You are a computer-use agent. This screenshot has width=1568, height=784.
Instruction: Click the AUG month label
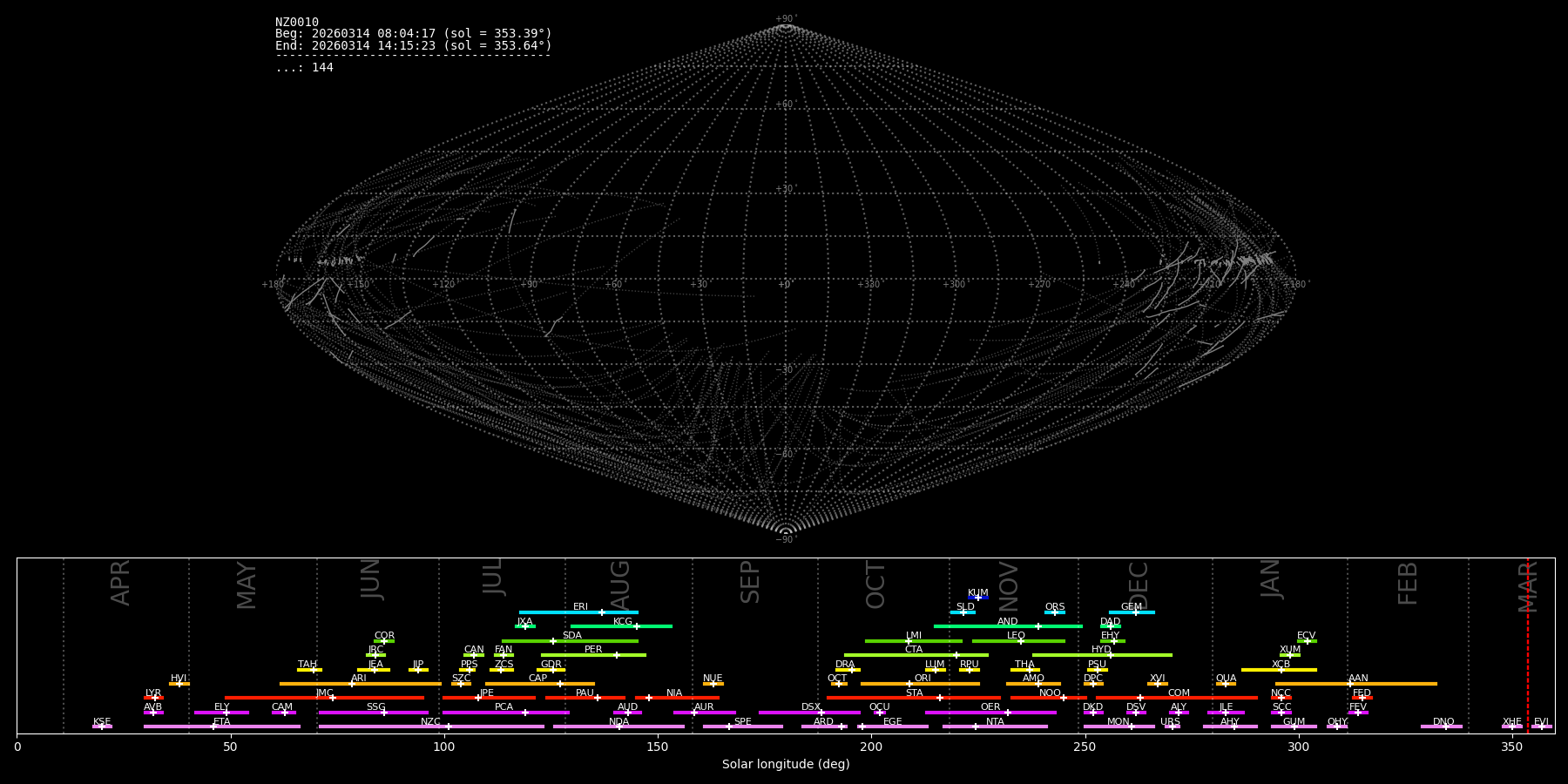pos(619,585)
